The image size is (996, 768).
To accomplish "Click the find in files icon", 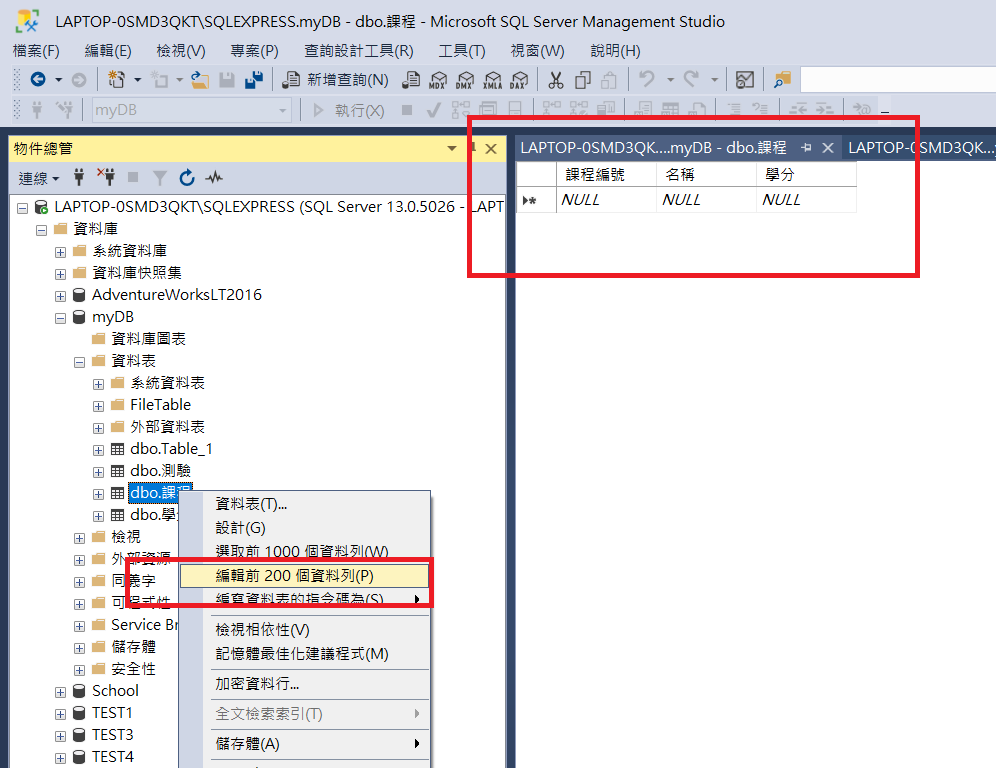I will coord(782,79).
